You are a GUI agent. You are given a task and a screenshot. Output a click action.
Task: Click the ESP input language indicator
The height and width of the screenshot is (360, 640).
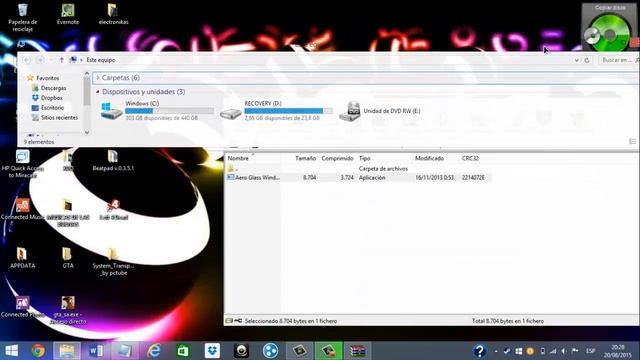tap(590, 351)
